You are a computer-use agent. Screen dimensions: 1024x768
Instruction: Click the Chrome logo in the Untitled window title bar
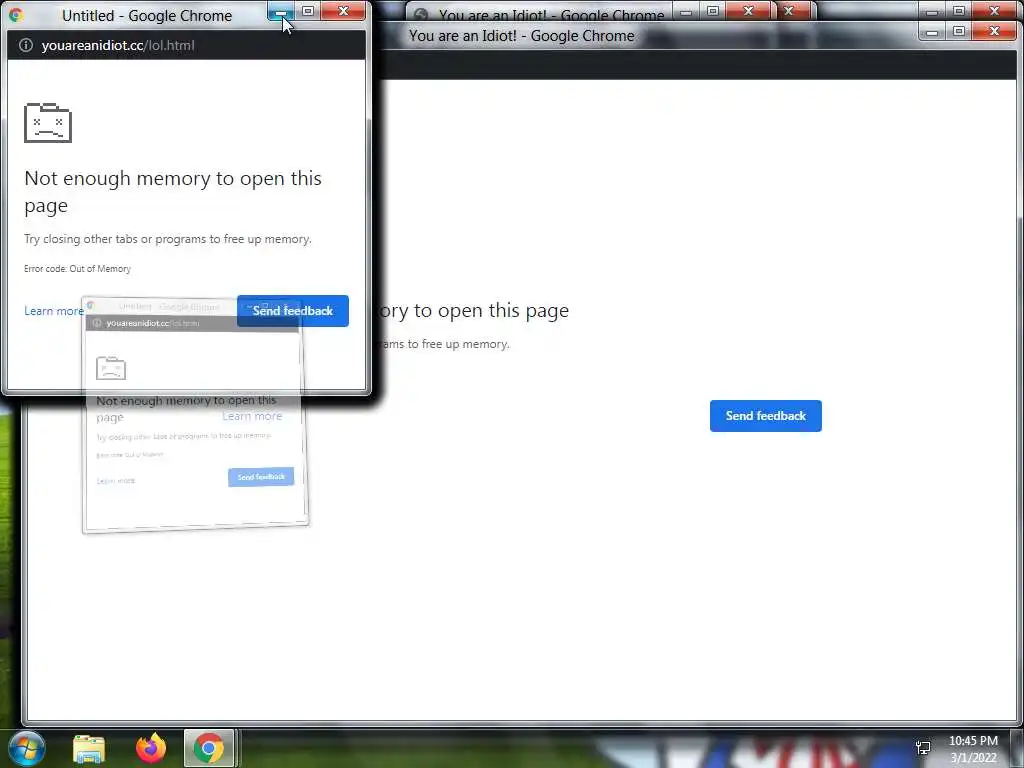point(16,14)
